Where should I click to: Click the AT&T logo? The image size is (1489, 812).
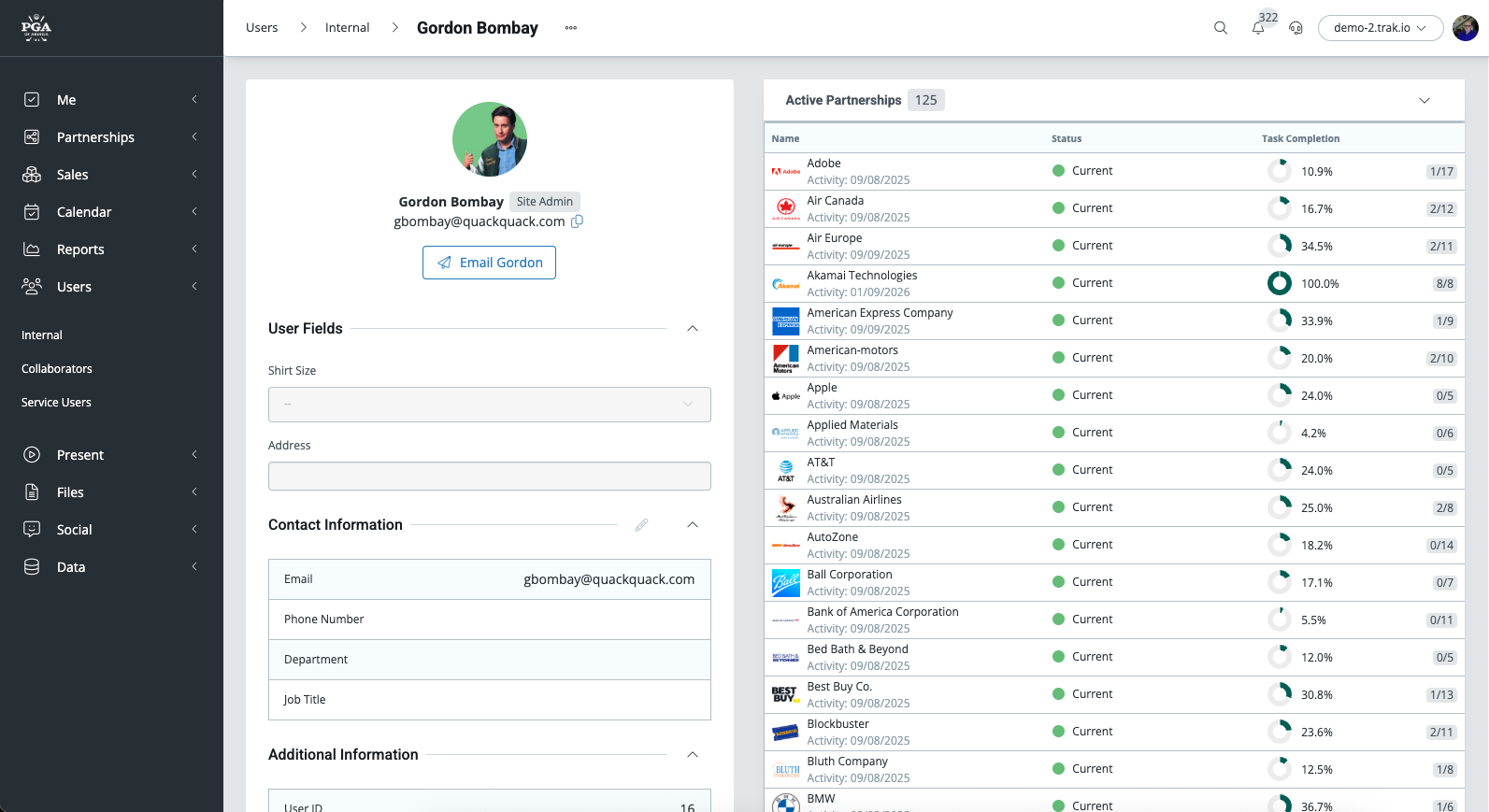786,471
